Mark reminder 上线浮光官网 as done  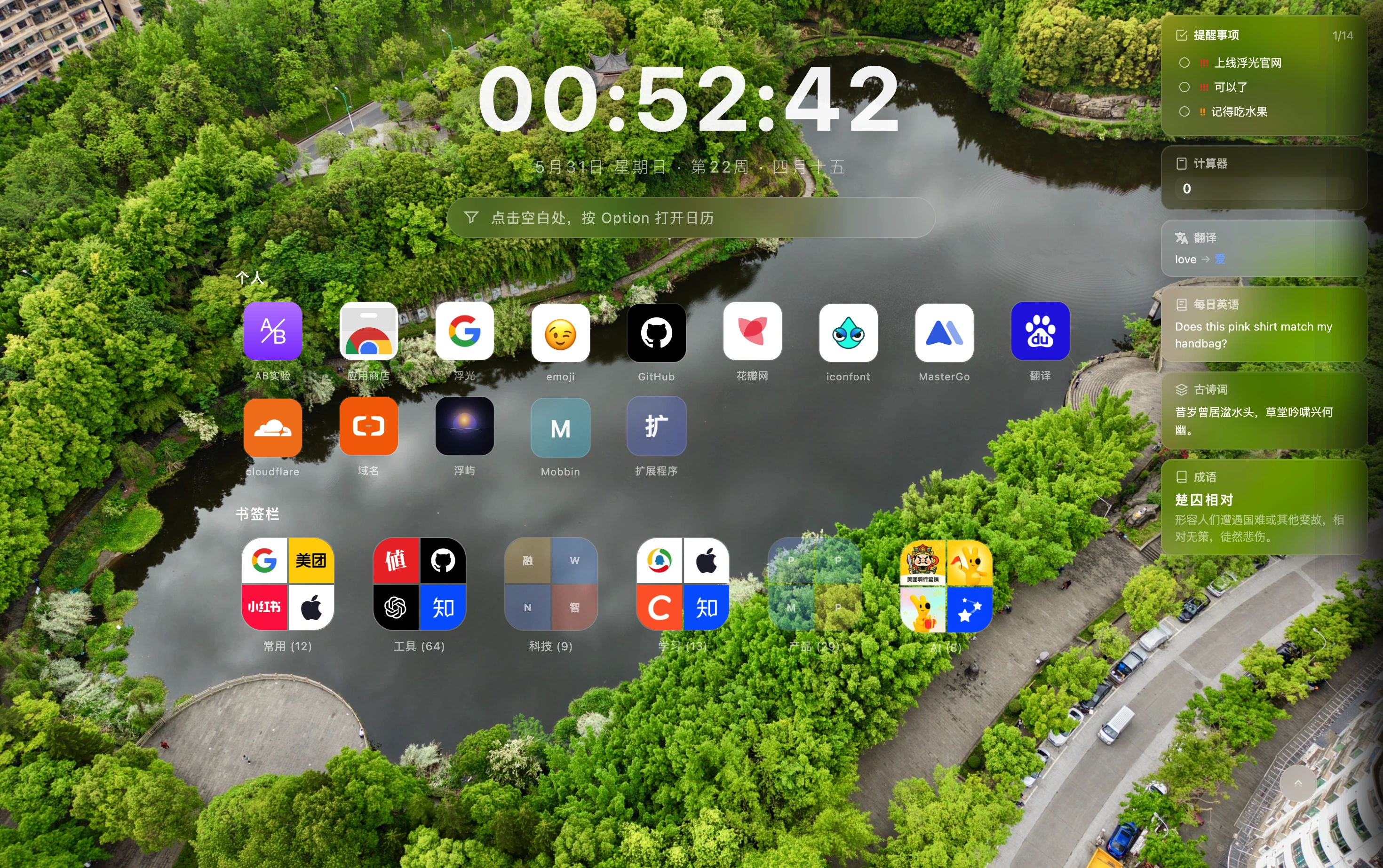[x=1184, y=63]
